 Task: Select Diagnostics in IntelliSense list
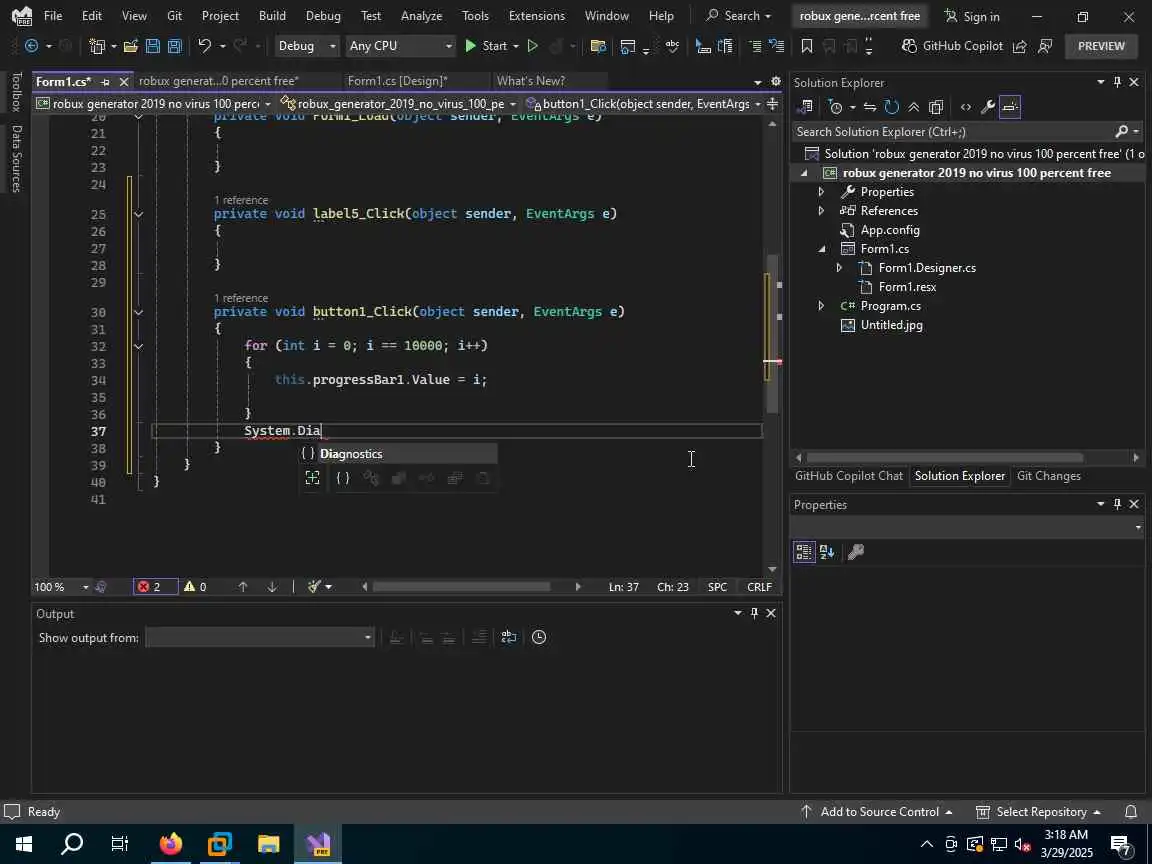pyautogui.click(x=398, y=454)
